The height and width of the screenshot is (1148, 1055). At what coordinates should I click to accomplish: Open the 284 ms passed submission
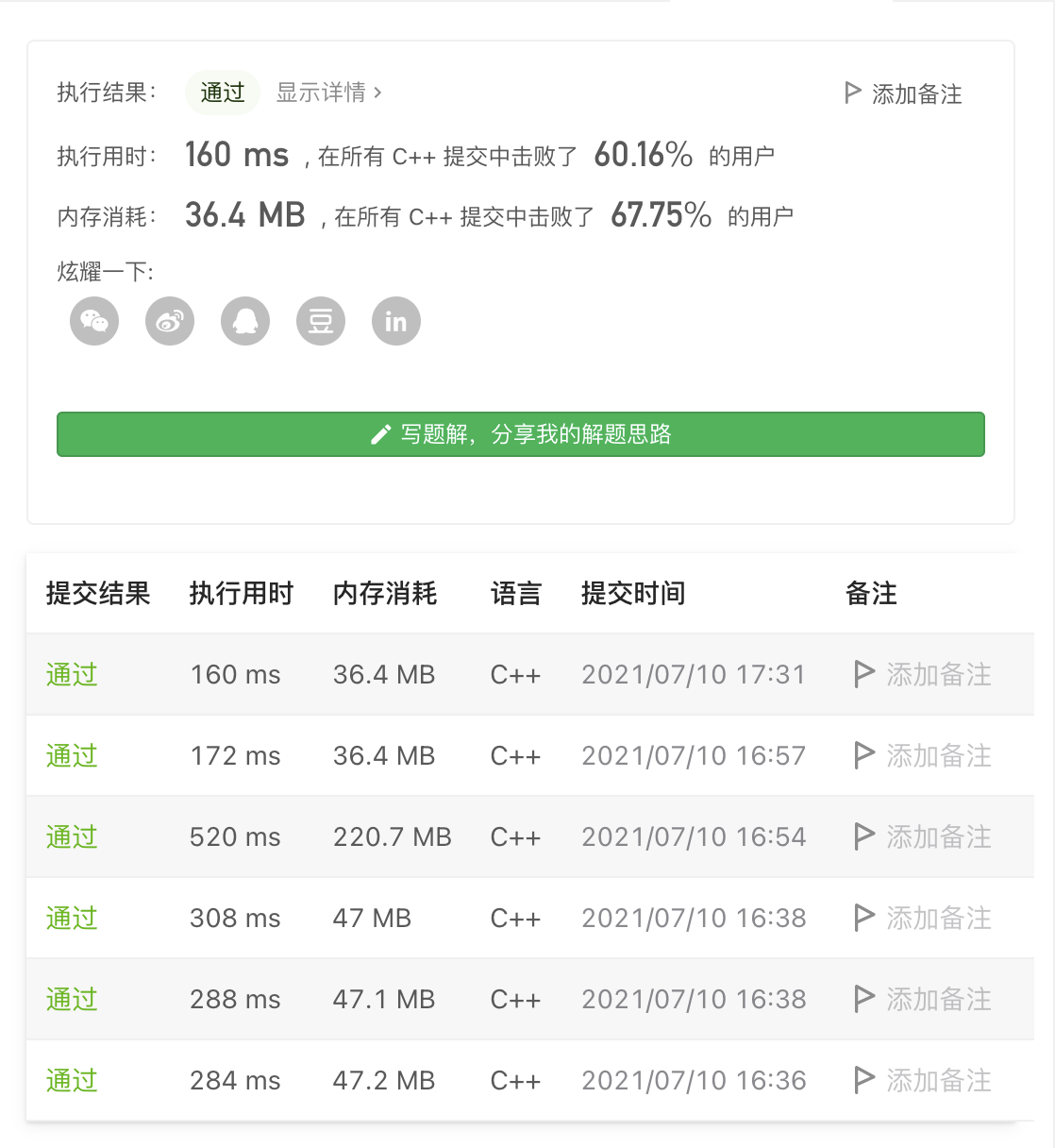coord(72,1080)
